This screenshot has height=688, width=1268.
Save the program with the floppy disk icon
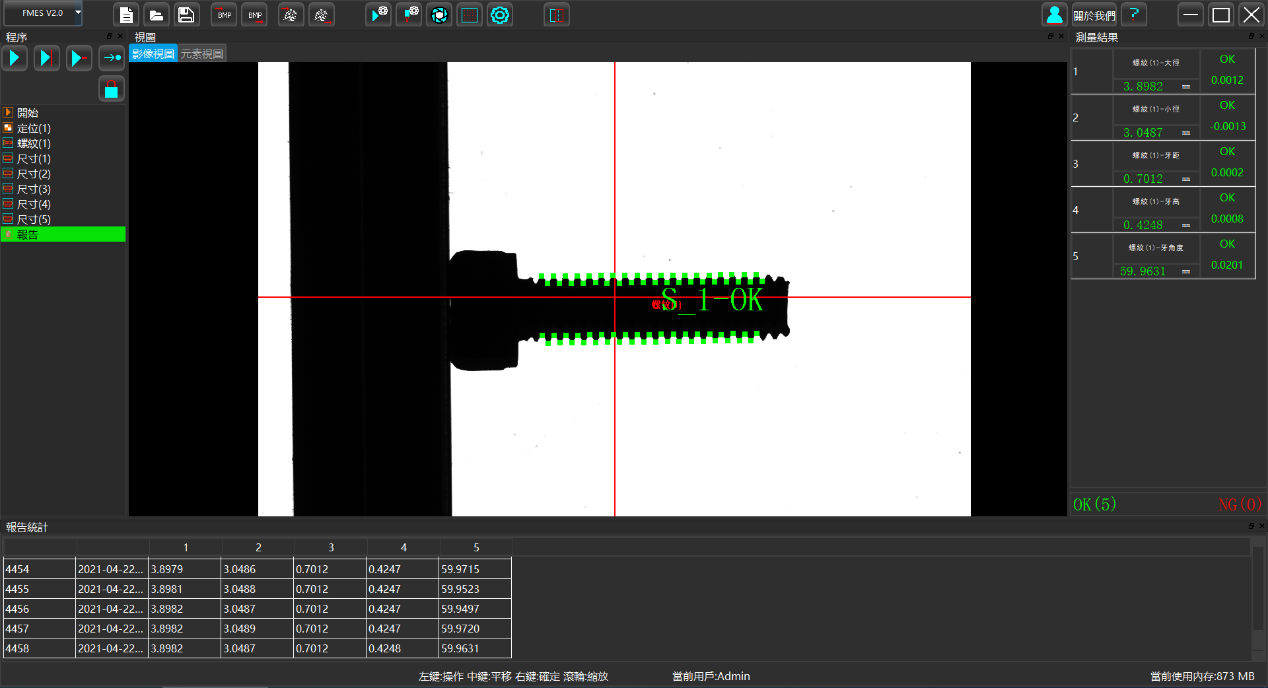pyautogui.click(x=186, y=14)
